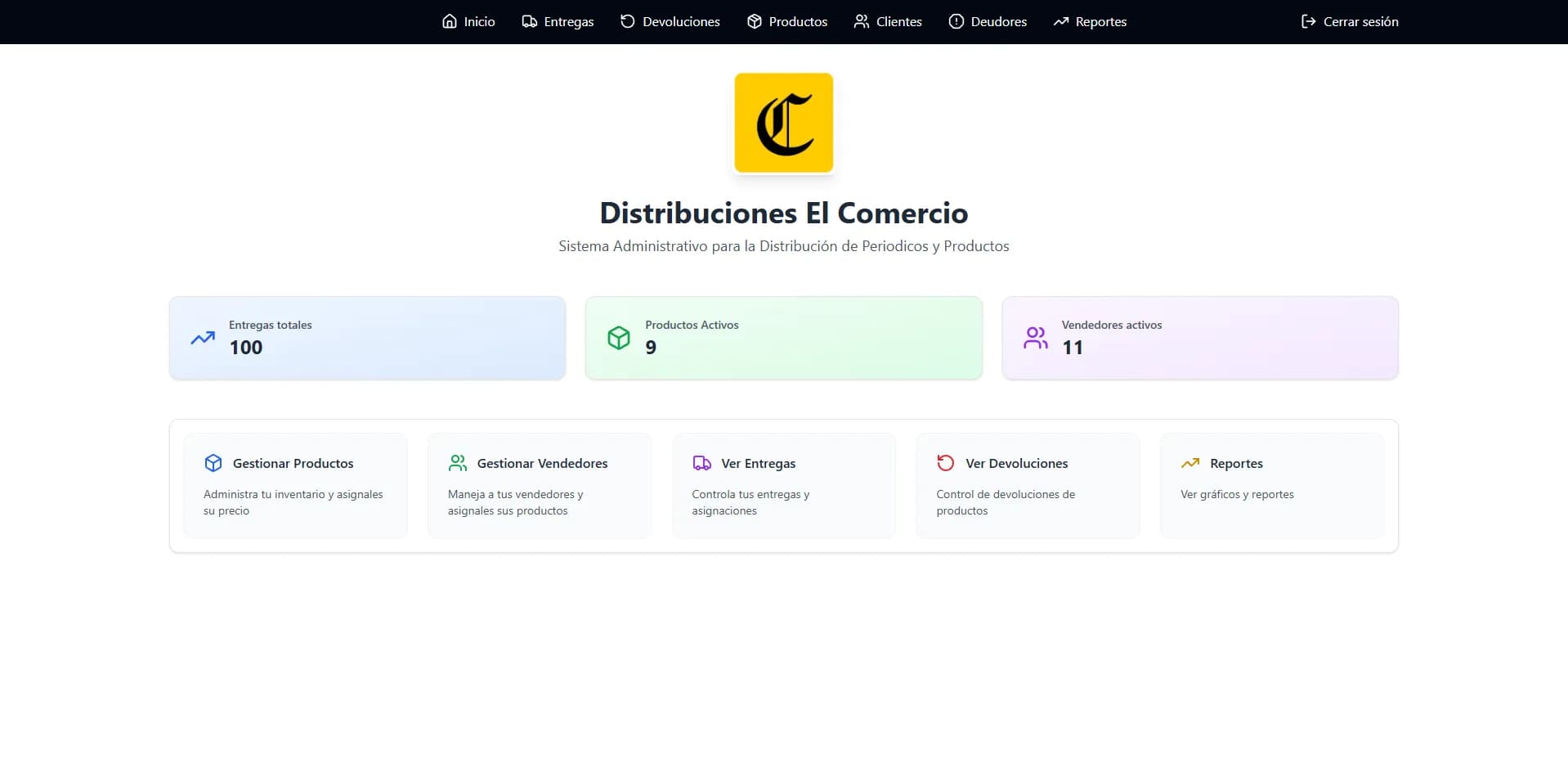Click the green users icon in Gestionar Vendedores
The image size is (1568, 773).
(x=458, y=463)
